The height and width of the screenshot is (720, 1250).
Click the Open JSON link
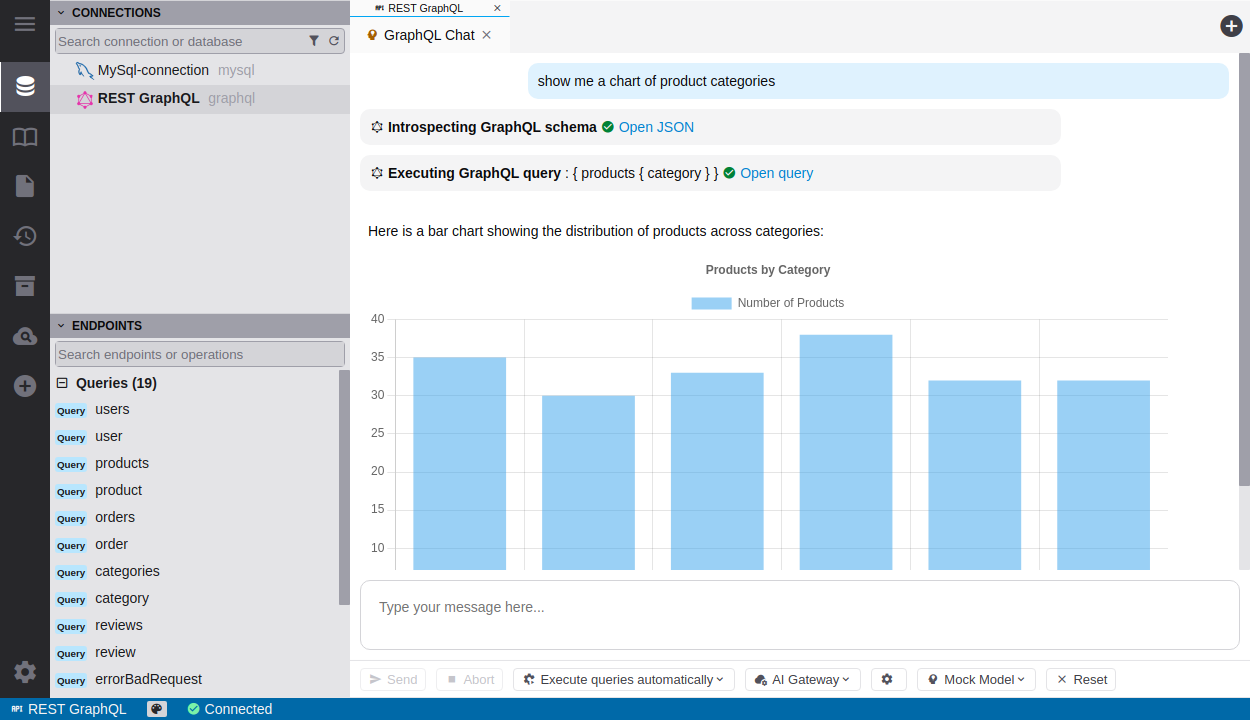click(656, 127)
